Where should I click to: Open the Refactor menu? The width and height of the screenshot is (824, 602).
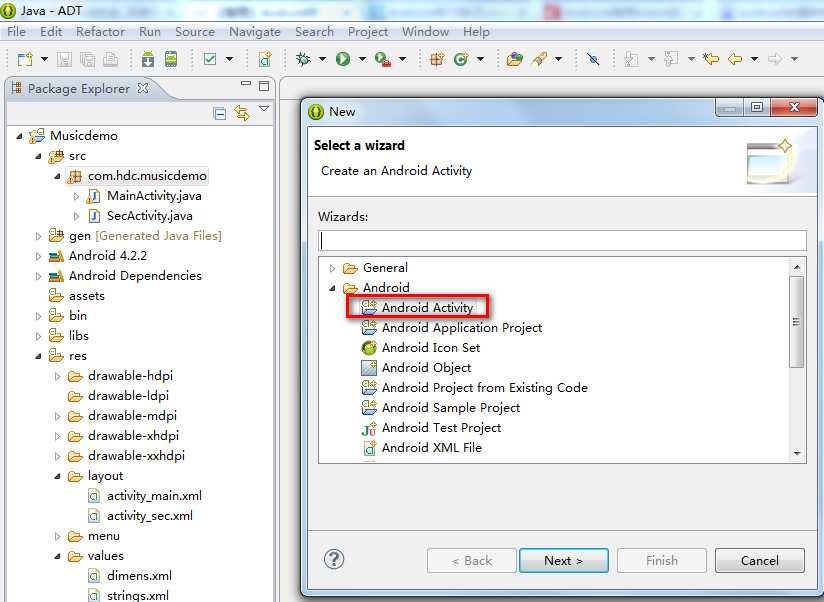tap(100, 32)
